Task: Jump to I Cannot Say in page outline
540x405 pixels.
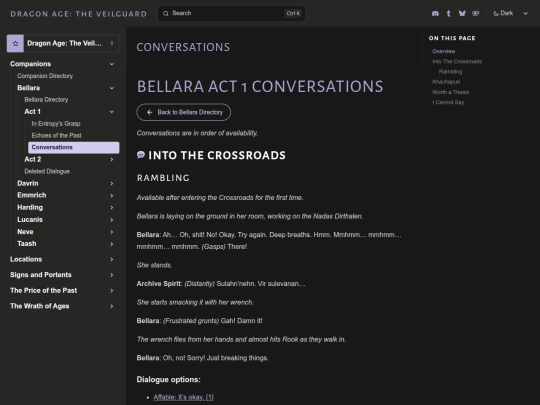Action: point(448,102)
